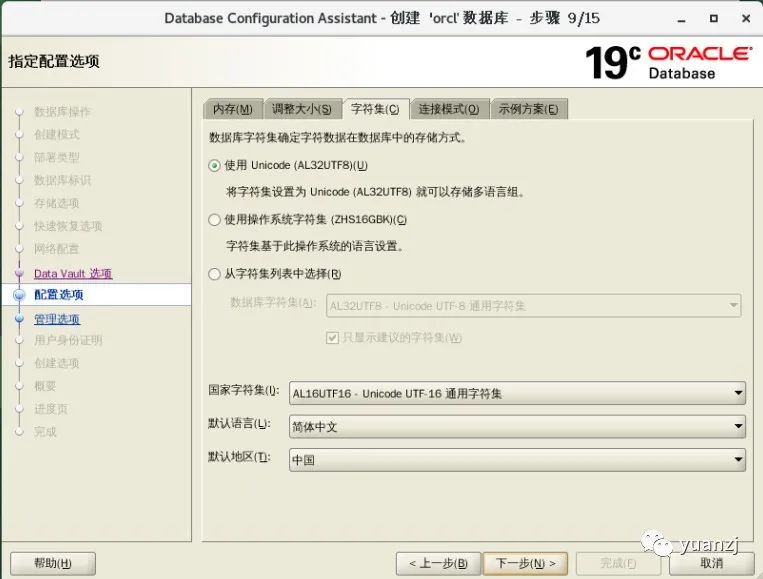Proceed with 下一步(N) button
The image size is (763, 579).
[x=525, y=563]
